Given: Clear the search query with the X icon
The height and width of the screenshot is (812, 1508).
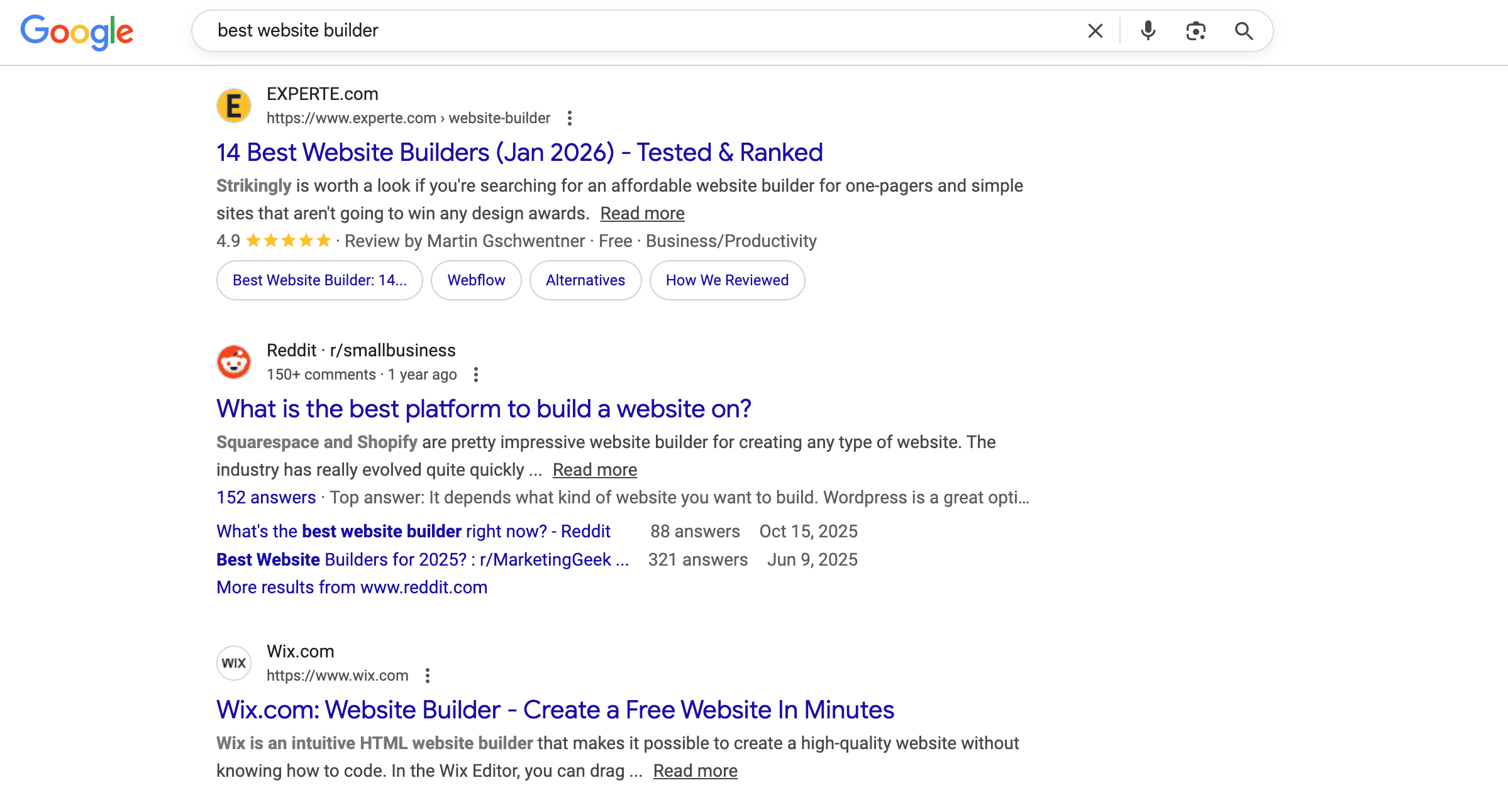Looking at the screenshot, I should pos(1095,30).
